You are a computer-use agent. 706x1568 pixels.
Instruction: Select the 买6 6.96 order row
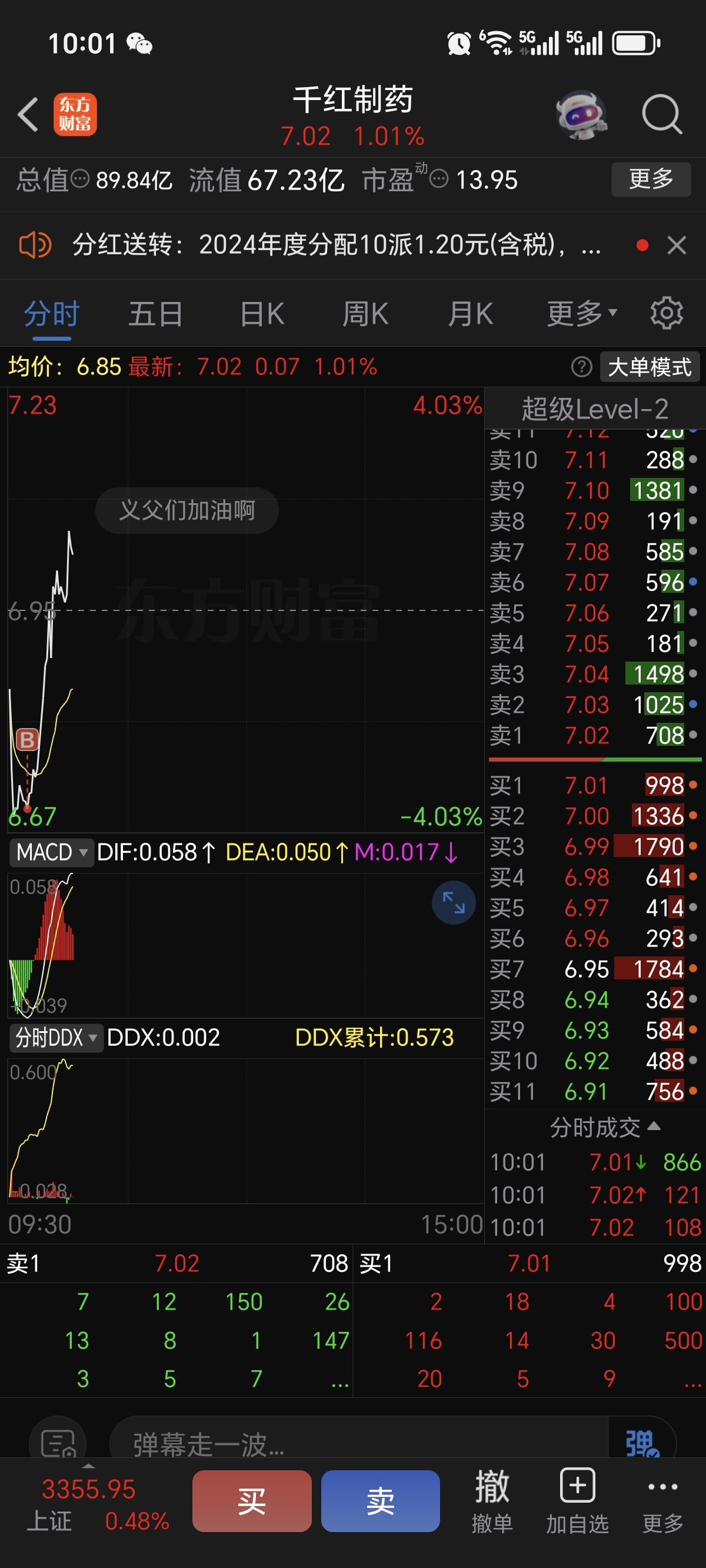click(595, 938)
